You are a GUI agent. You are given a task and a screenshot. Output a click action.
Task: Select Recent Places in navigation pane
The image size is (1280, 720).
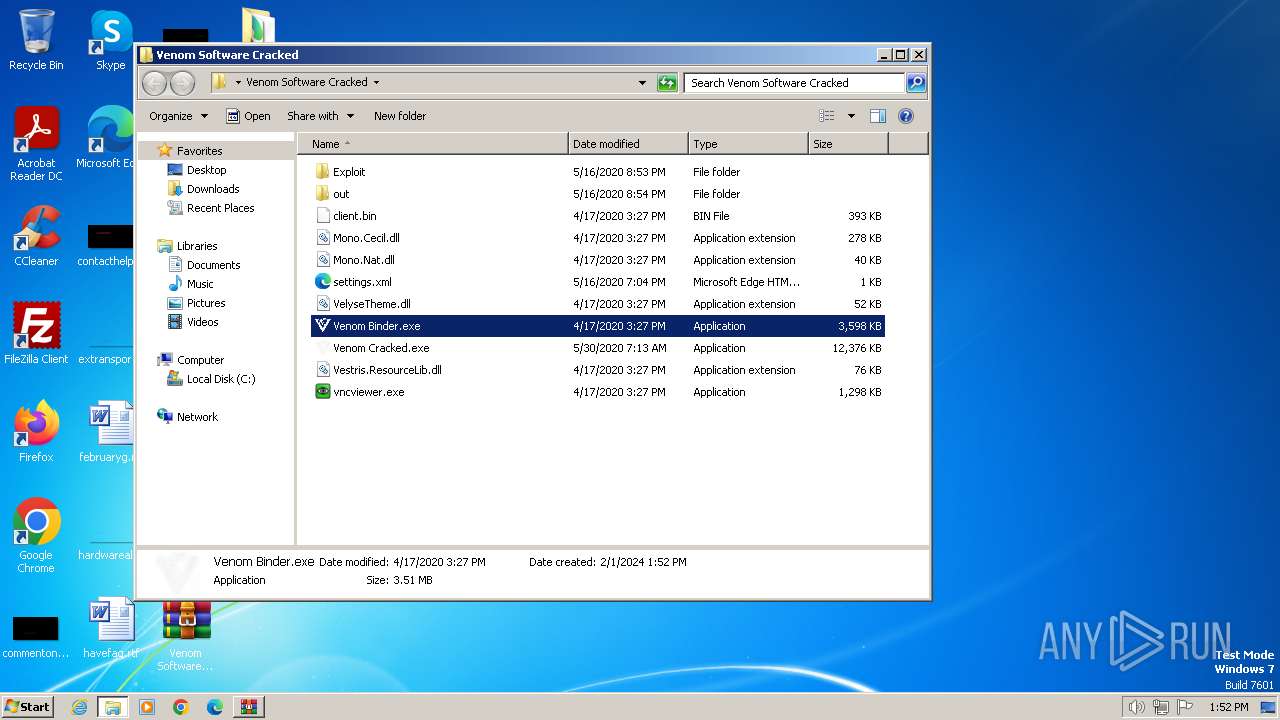pos(220,208)
